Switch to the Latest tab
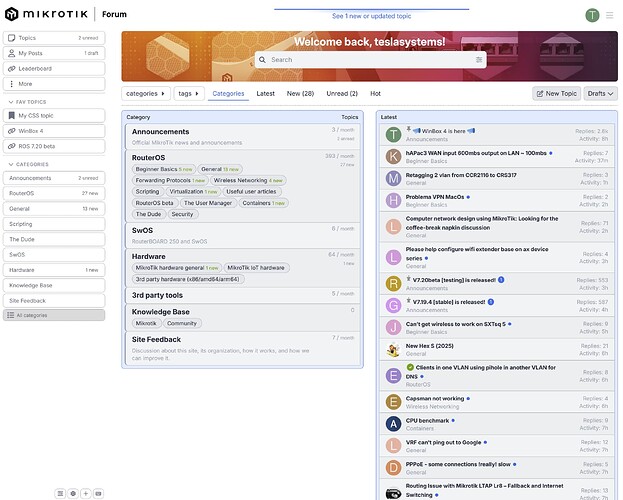 pyautogui.click(x=265, y=93)
